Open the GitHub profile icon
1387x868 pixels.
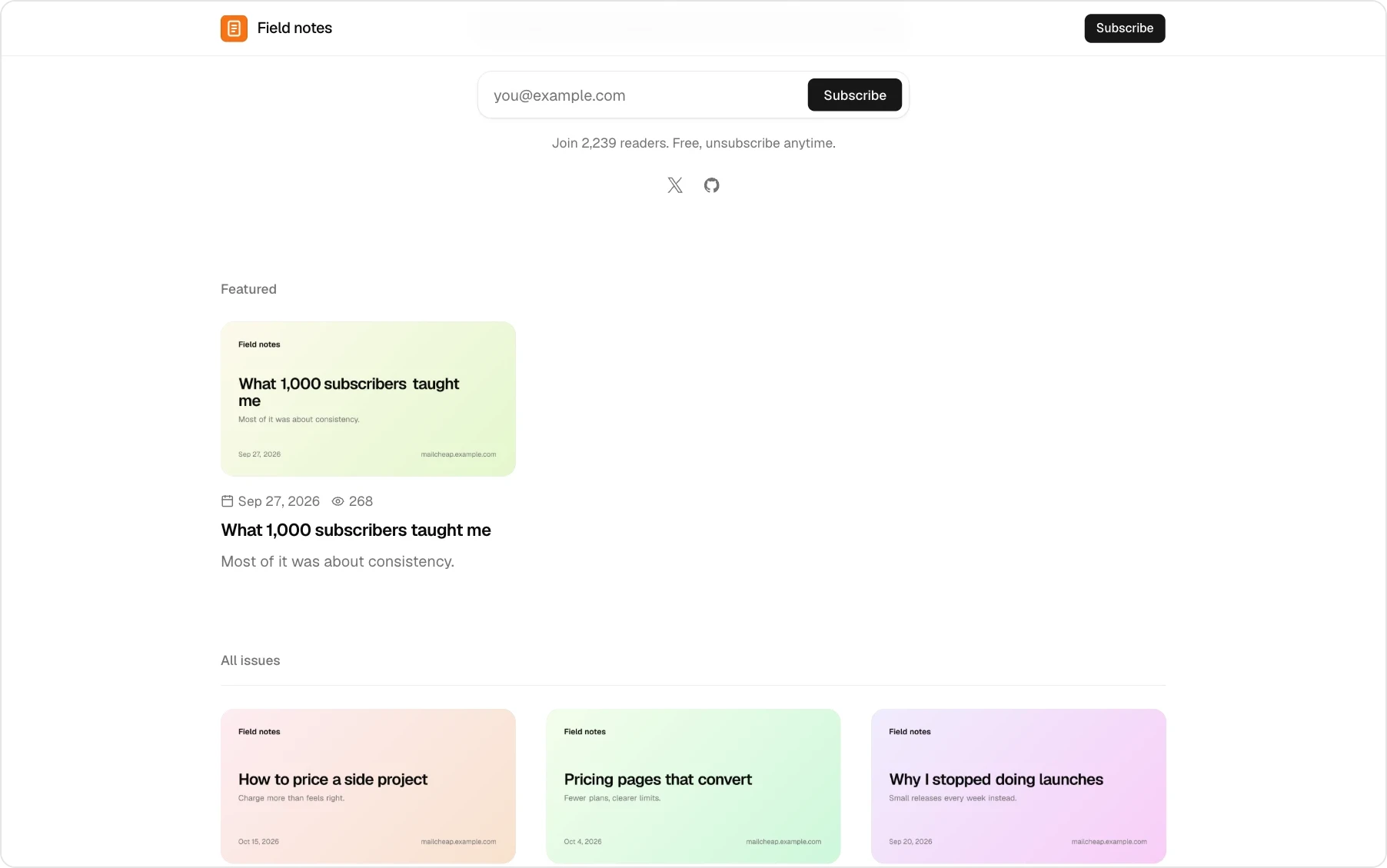pos(712,185)
